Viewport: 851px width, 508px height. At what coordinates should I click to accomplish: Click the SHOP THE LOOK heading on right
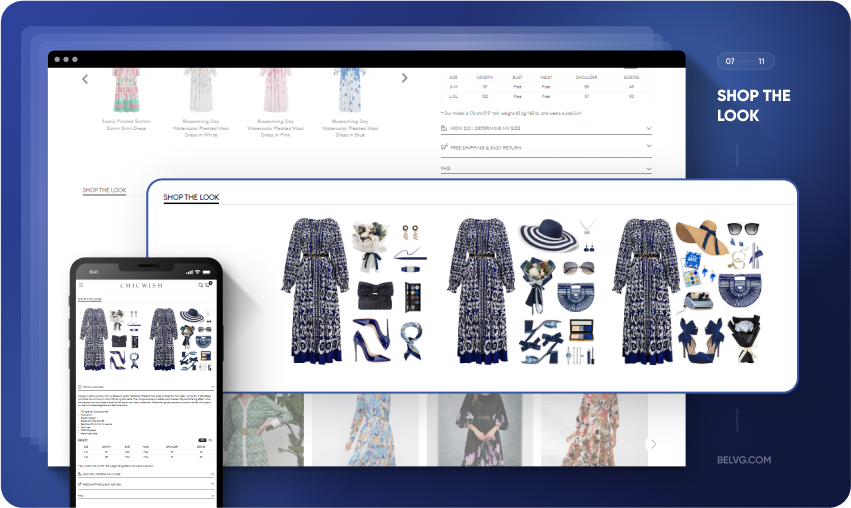click(754, 105)
